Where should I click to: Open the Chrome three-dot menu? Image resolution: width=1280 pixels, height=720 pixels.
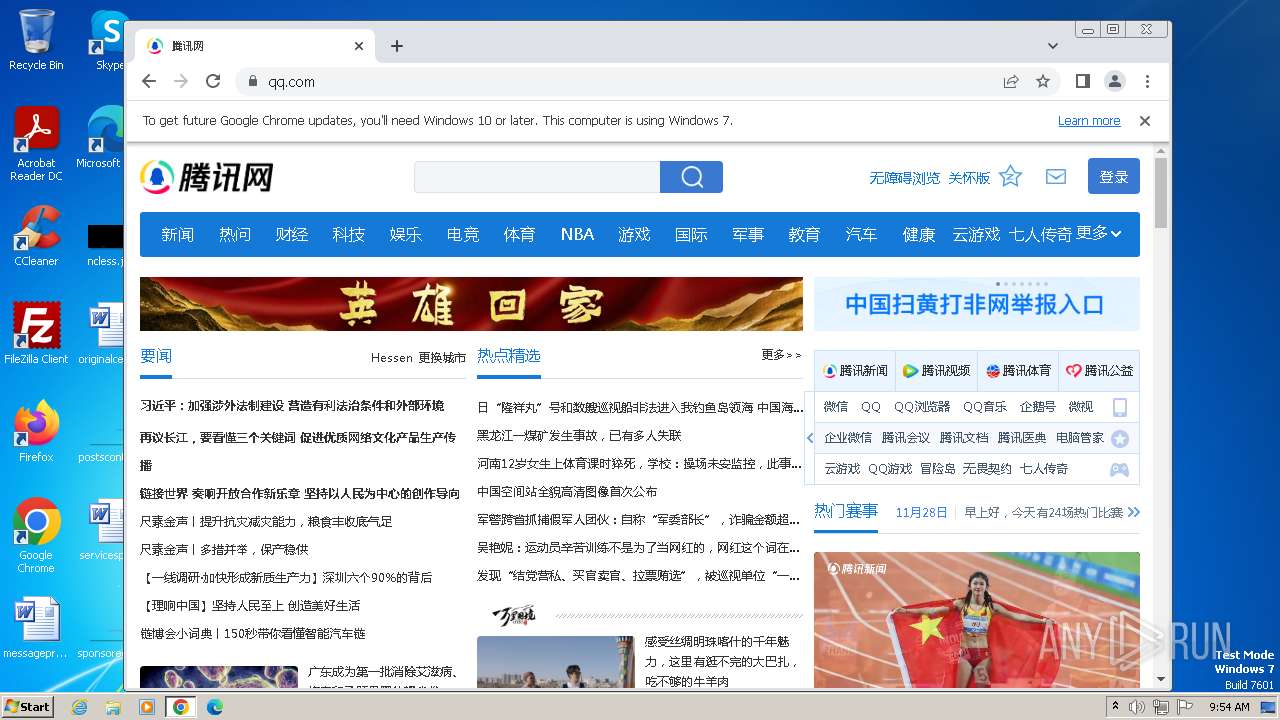1147,81
